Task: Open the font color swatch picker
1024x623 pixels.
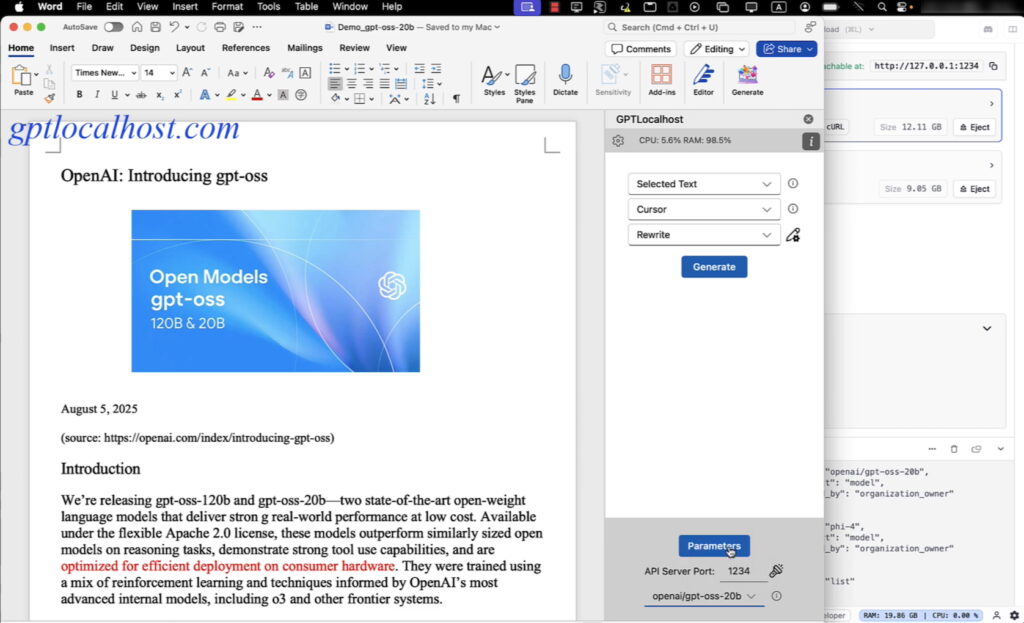Action: point(256,93)
